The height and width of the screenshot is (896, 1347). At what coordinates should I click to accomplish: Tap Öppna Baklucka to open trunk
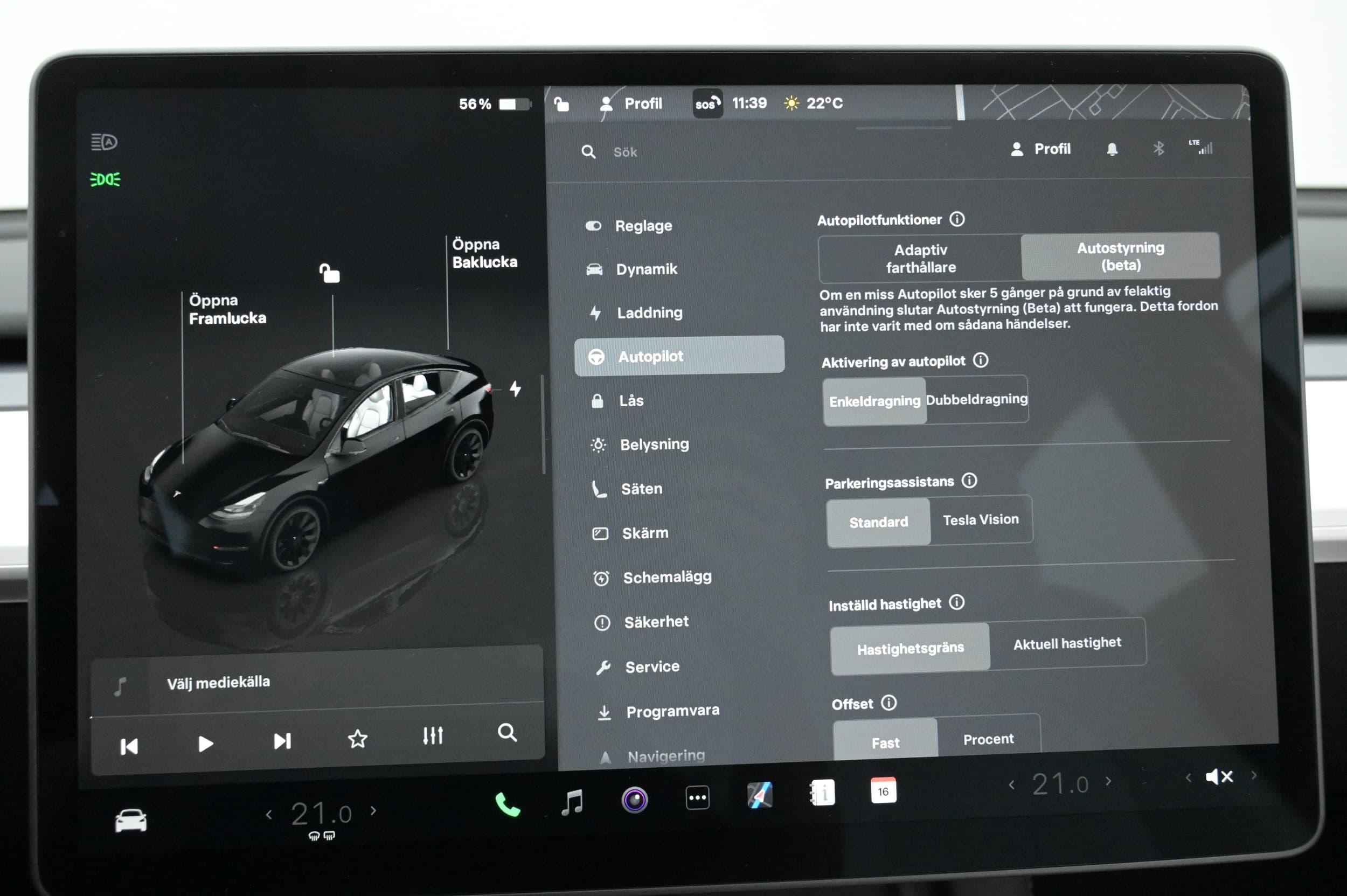(x=484, y=253)
